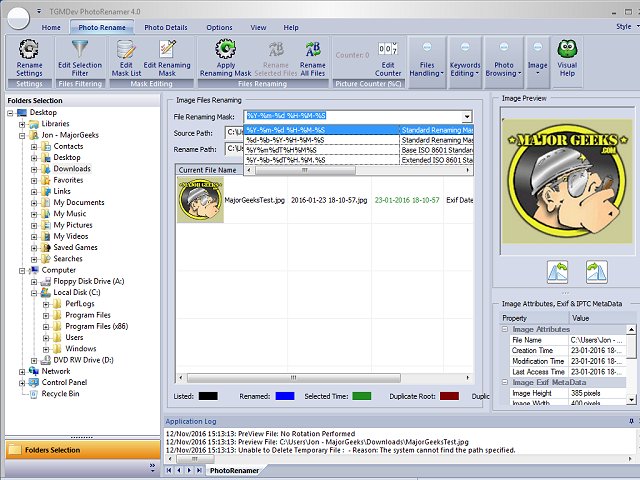Viewport: 640px width, 480px height.
Task: Open the Edit Renaming Mask tool
Action: tap(167, 58)
